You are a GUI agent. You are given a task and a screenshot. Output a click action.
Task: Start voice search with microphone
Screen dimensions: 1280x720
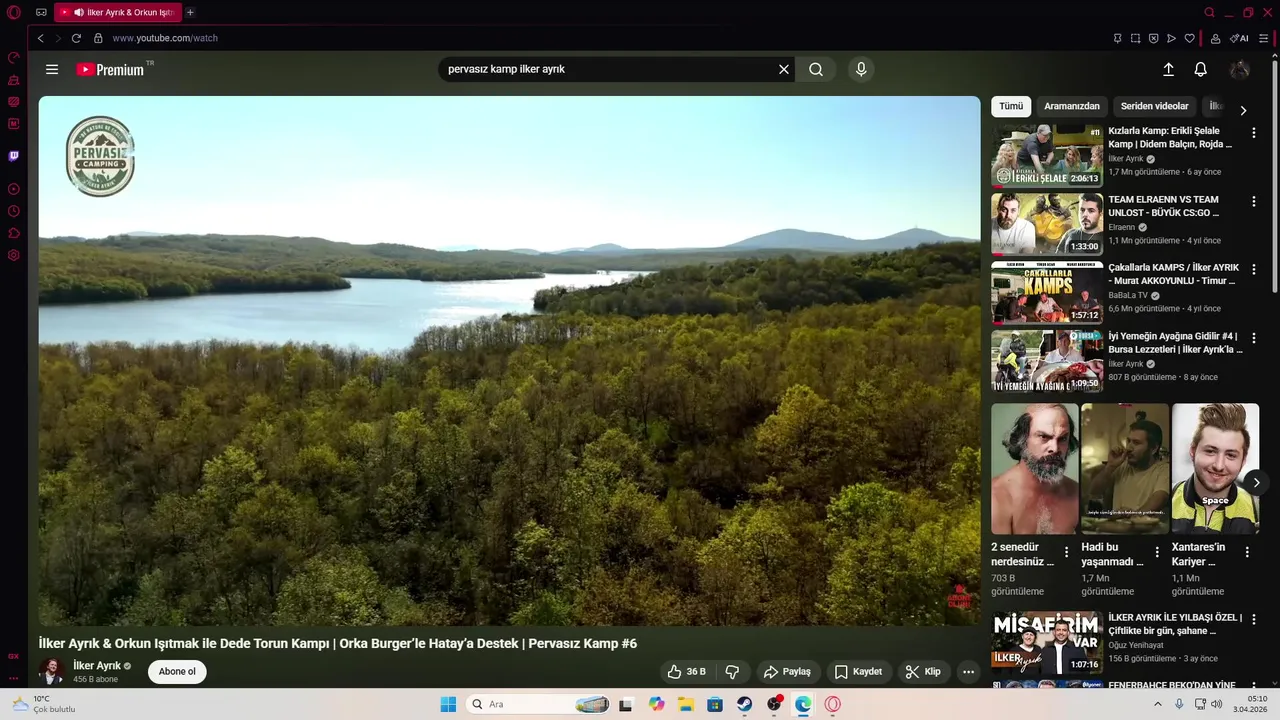[x=861, y=69]
